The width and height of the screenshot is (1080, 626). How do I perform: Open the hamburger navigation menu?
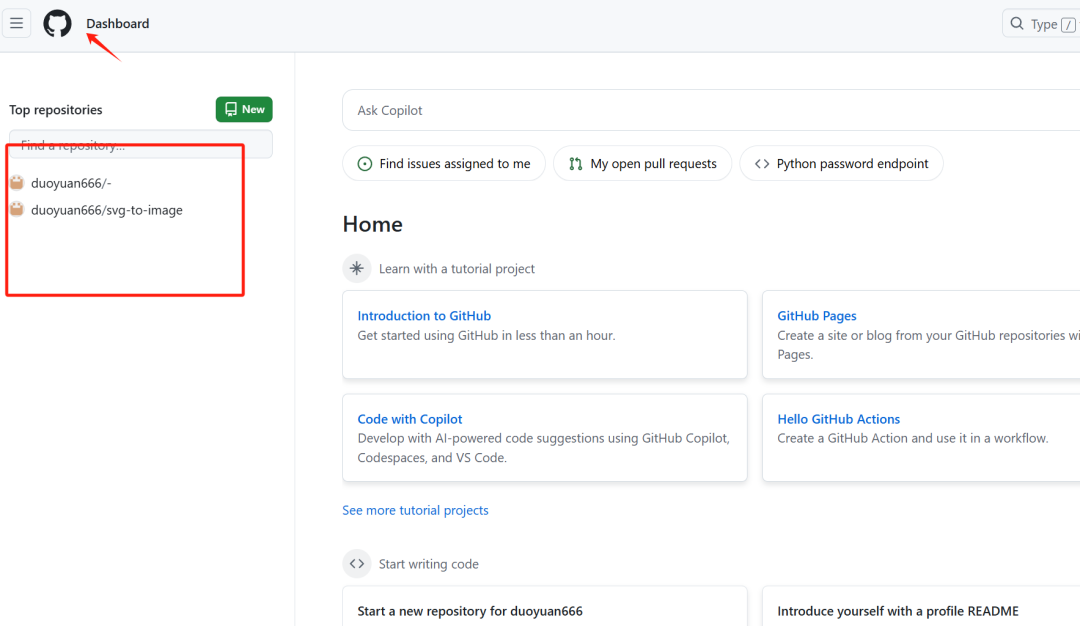click(17, 23)
